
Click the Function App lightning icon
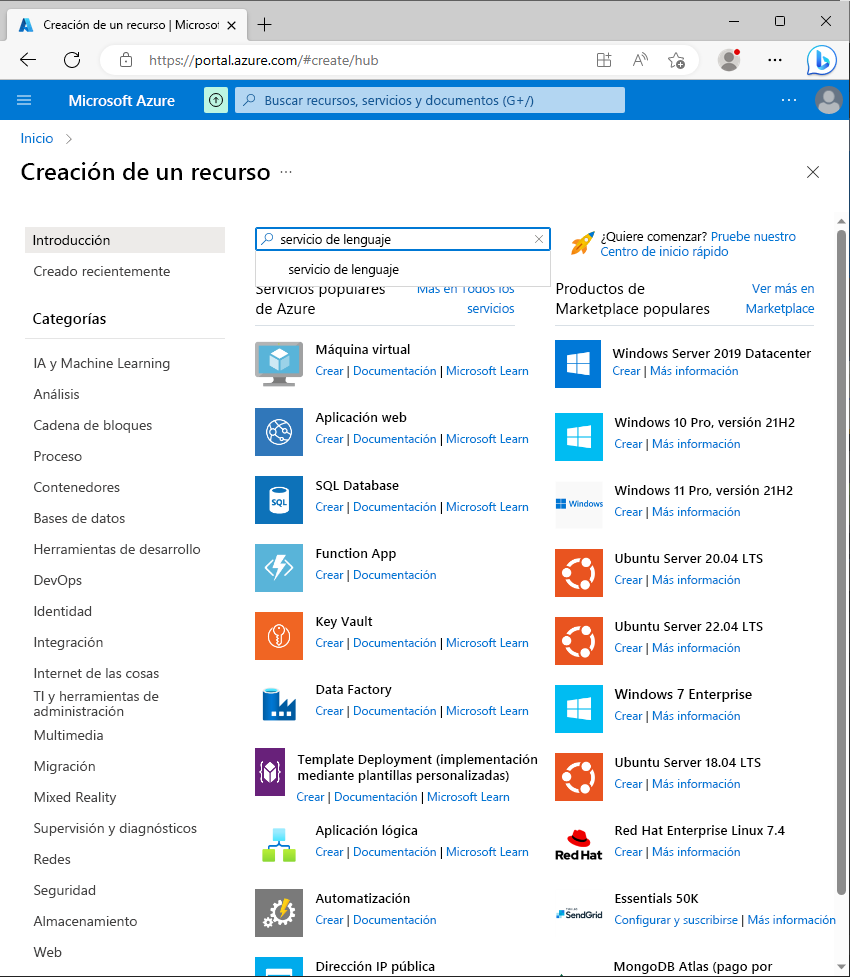tap(279, 568)
